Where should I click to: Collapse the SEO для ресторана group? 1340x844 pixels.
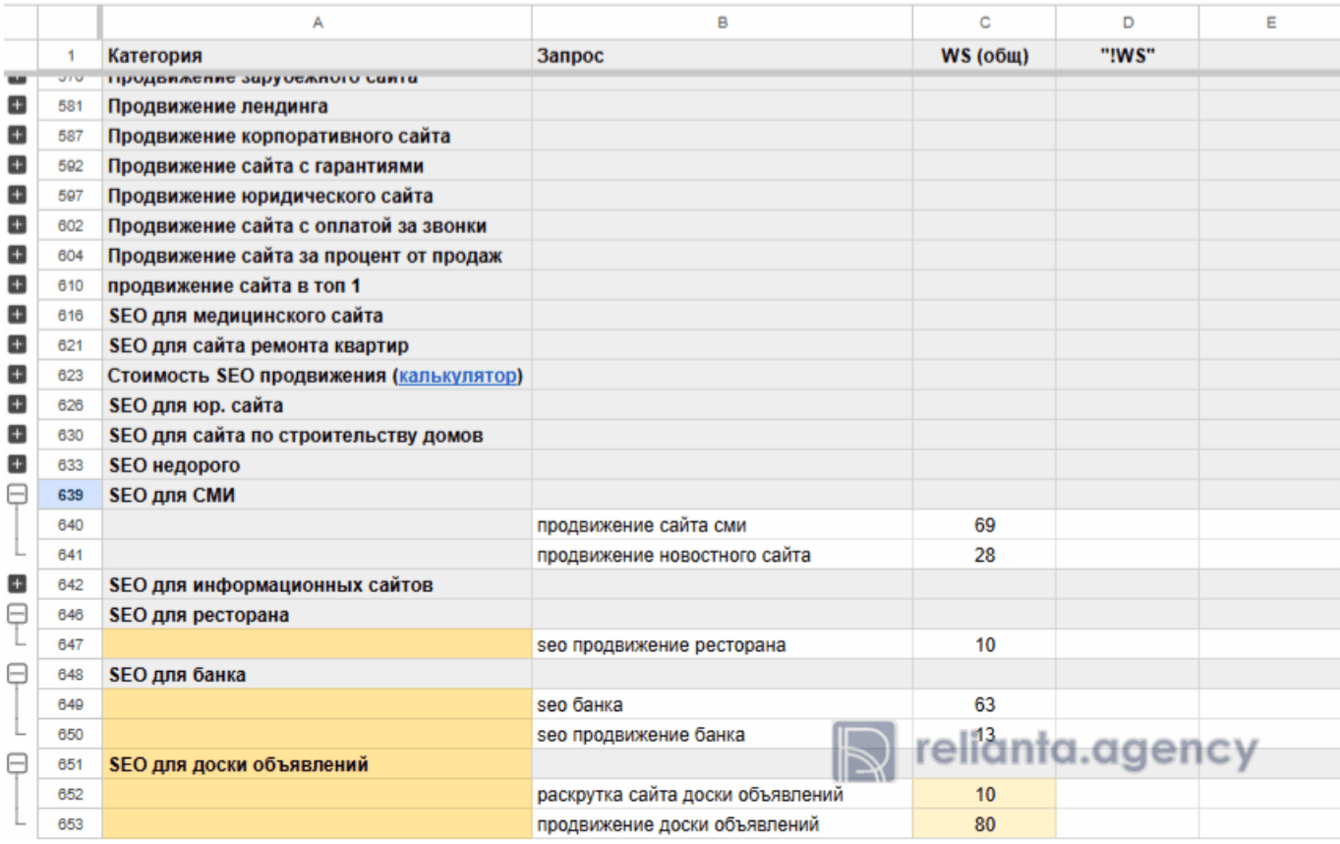(x=16, y=614)
